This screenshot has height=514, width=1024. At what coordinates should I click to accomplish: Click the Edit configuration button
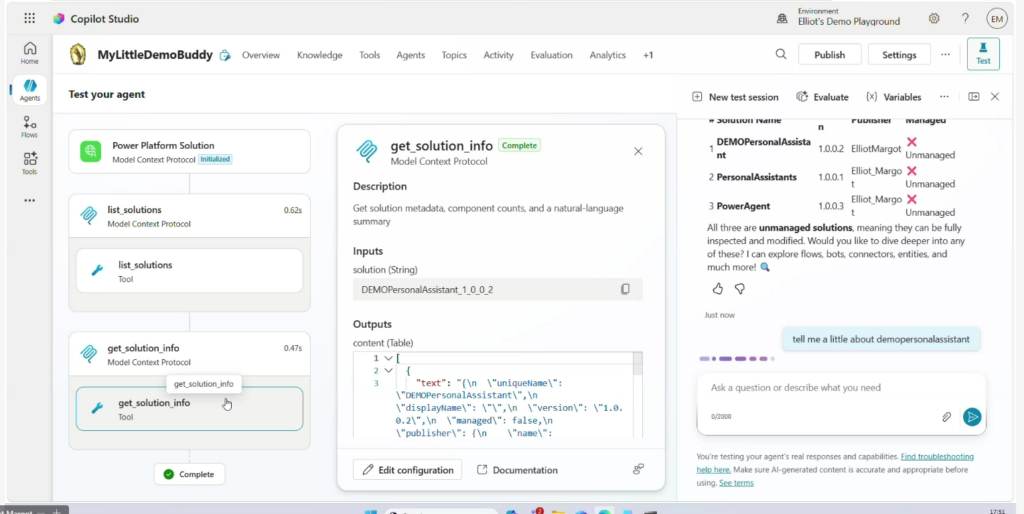pyautogui.click(x=409, y=470)
